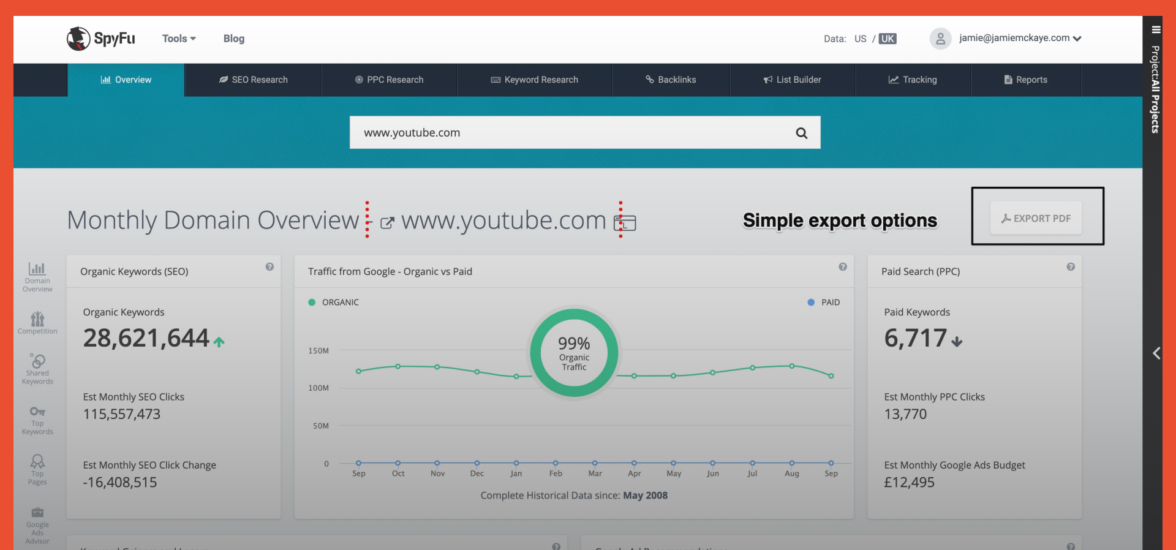The width and height of the screenshot is (1176, 550).
Task: Open the PPC Research tab
Action: pos(389,80)
